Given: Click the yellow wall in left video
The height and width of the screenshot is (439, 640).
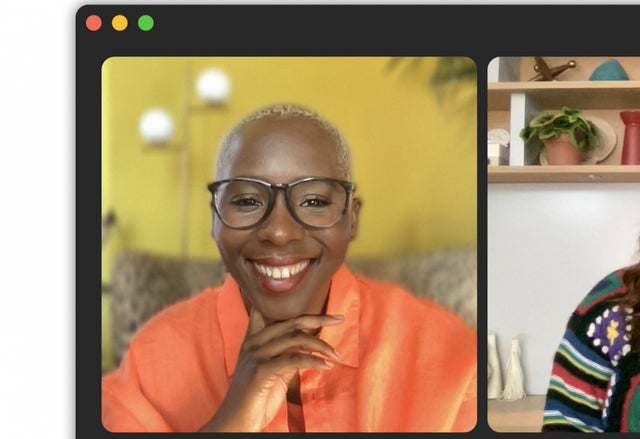Looking at the screenshot, I should pos(408,163).
